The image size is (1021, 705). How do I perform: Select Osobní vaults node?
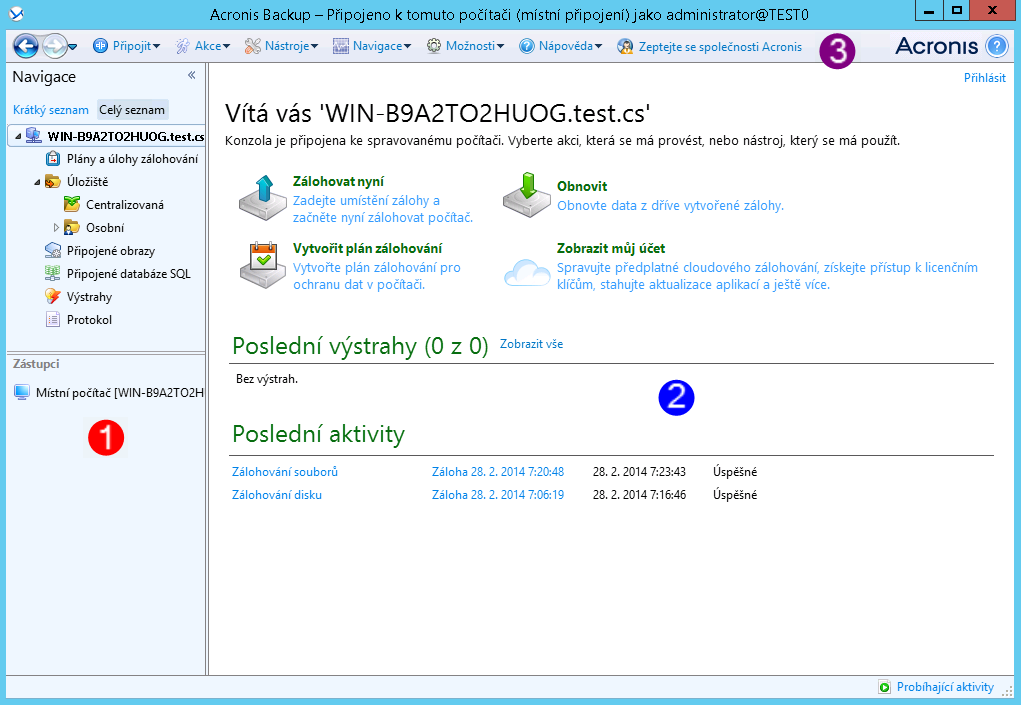tap(105, 228)
